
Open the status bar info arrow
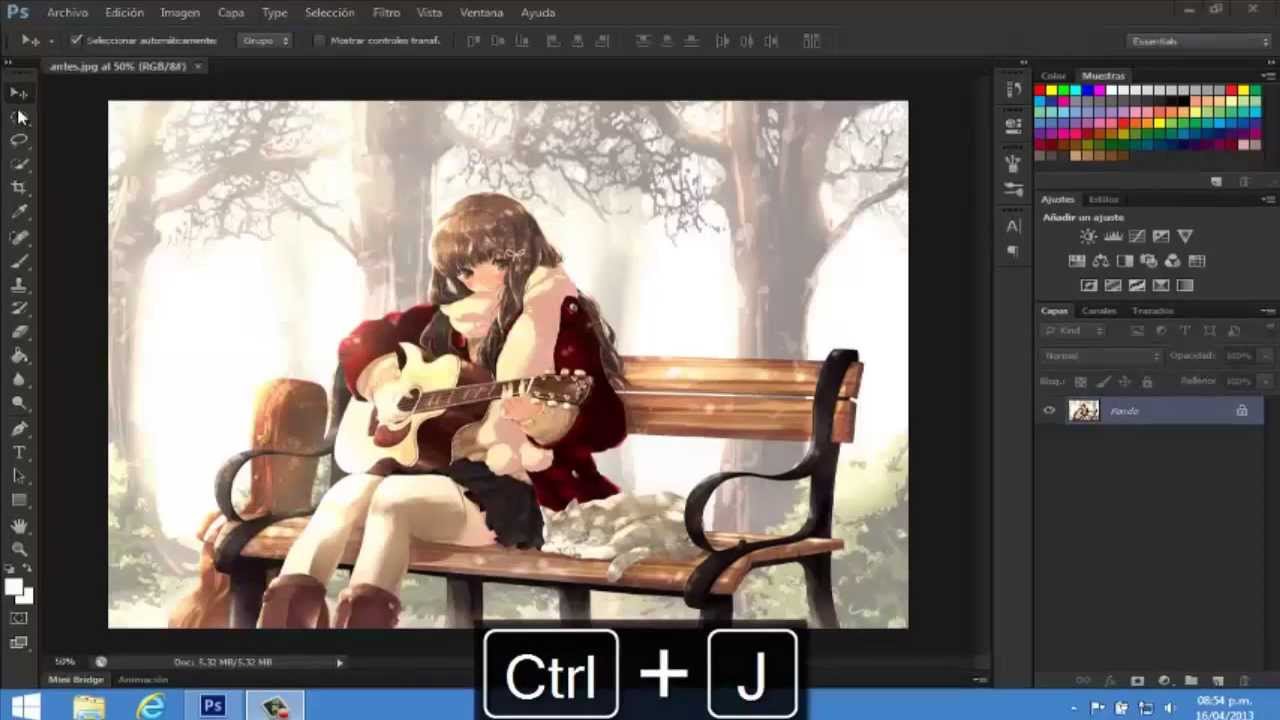(339, 662)
